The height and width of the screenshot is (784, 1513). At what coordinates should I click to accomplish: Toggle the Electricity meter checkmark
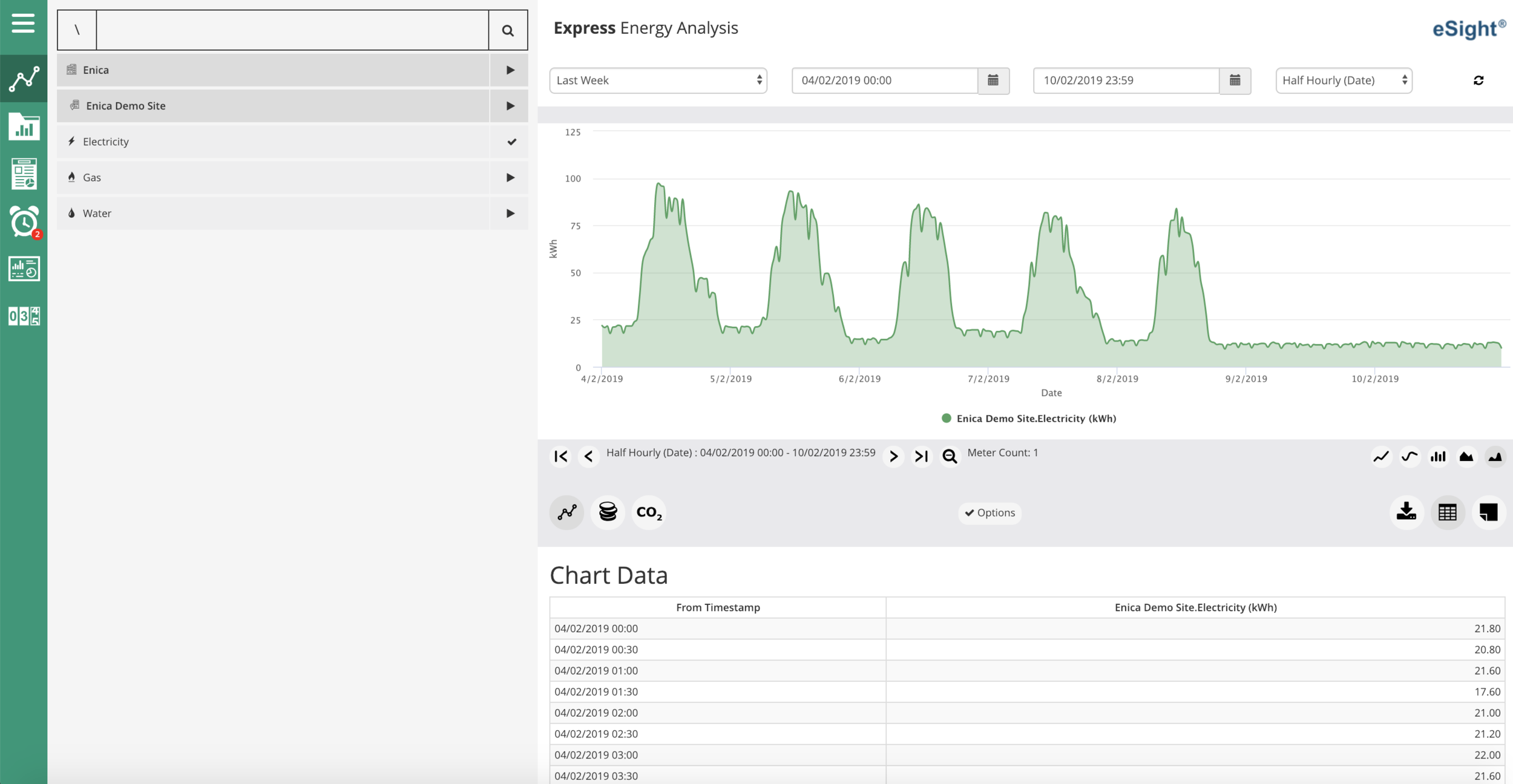[511, 142]
